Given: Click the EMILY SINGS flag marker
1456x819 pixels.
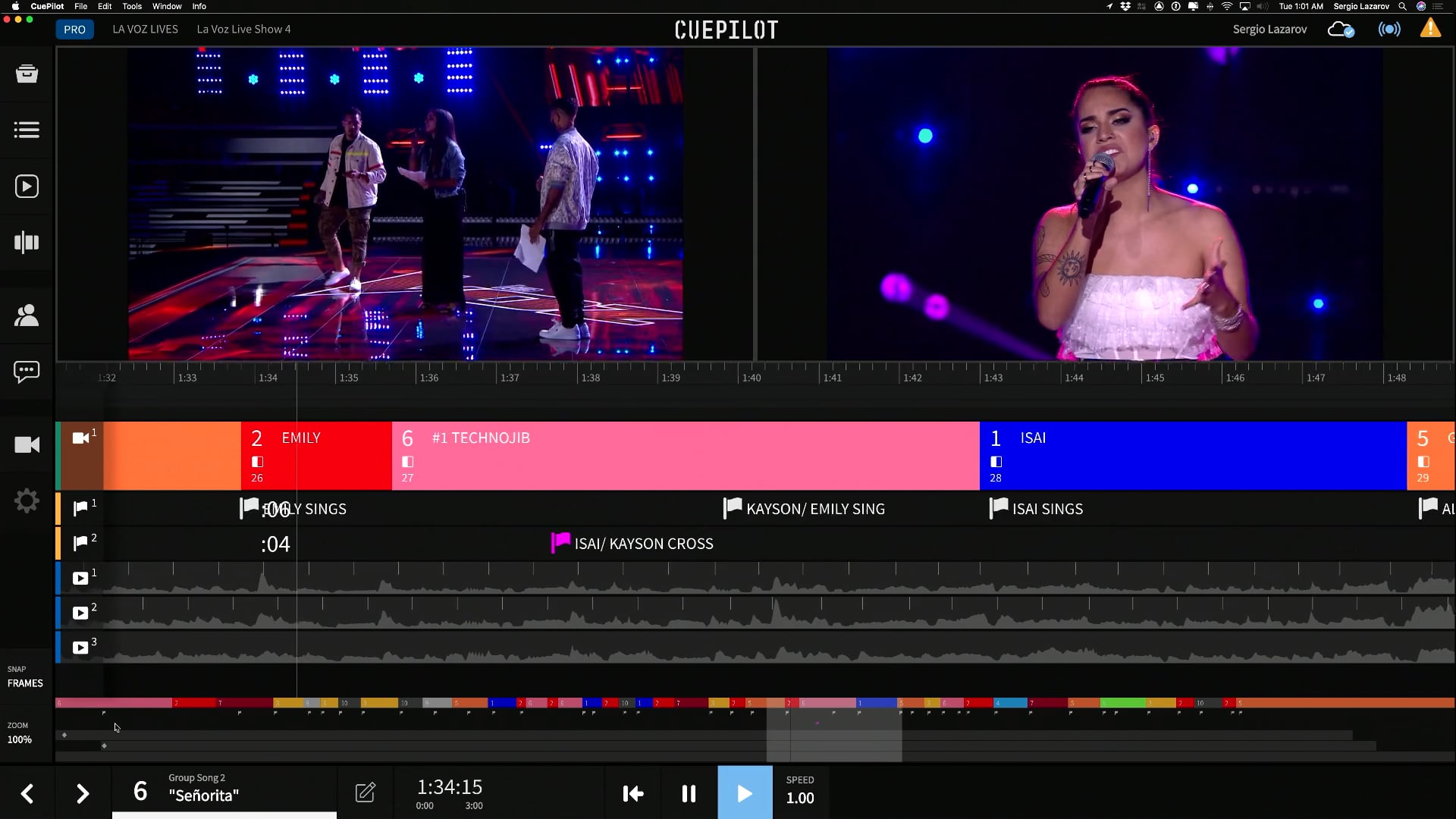Looking at the screenshot, I should pos(293,508).
